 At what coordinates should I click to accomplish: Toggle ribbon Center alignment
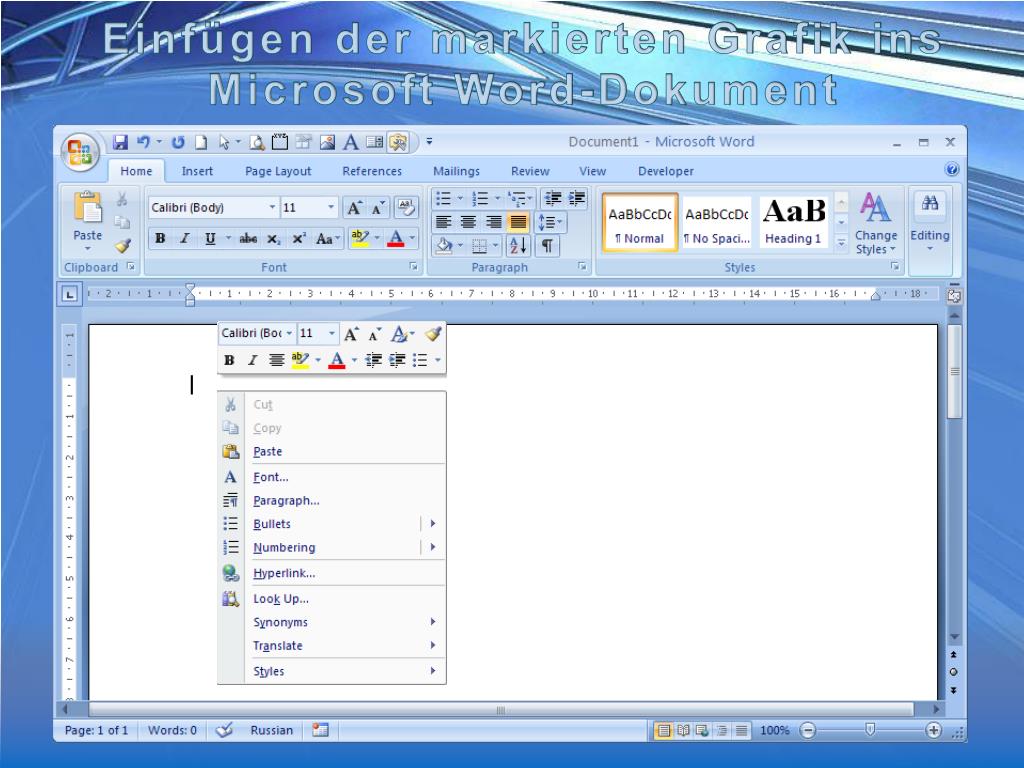click(468, 222)
